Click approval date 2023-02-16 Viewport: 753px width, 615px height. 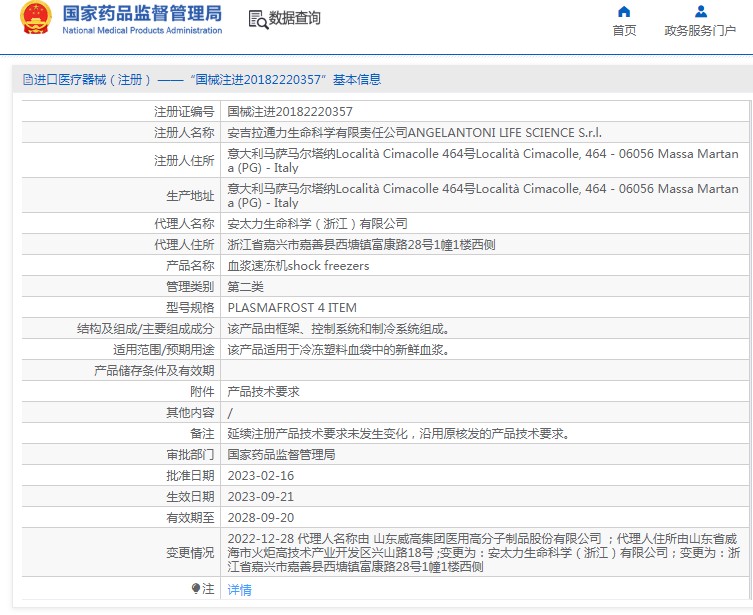pyautogui.click(x=261, y=475)
